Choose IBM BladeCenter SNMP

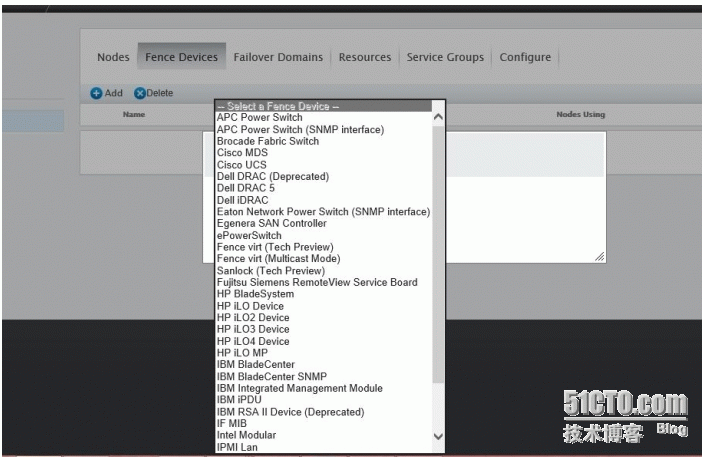[x=324, y=376]
